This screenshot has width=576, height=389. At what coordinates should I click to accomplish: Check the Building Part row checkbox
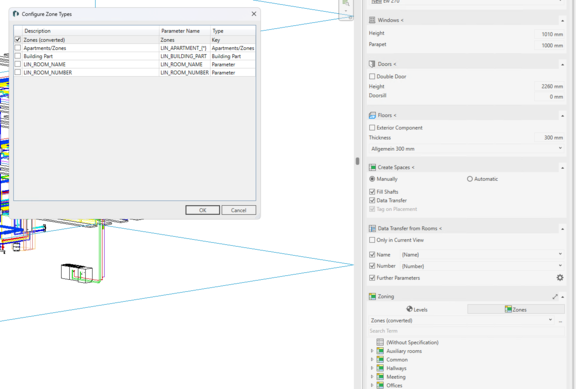18,56
